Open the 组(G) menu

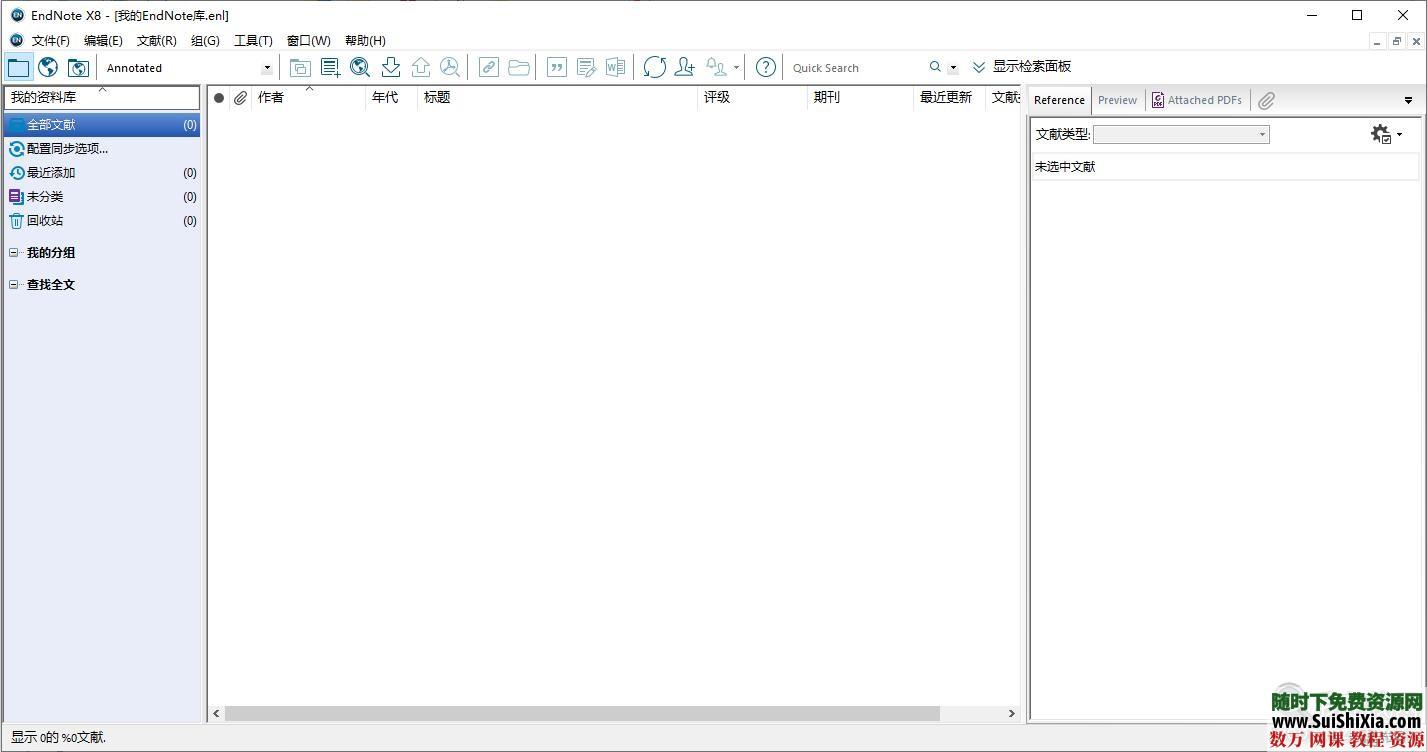(205, 41)
